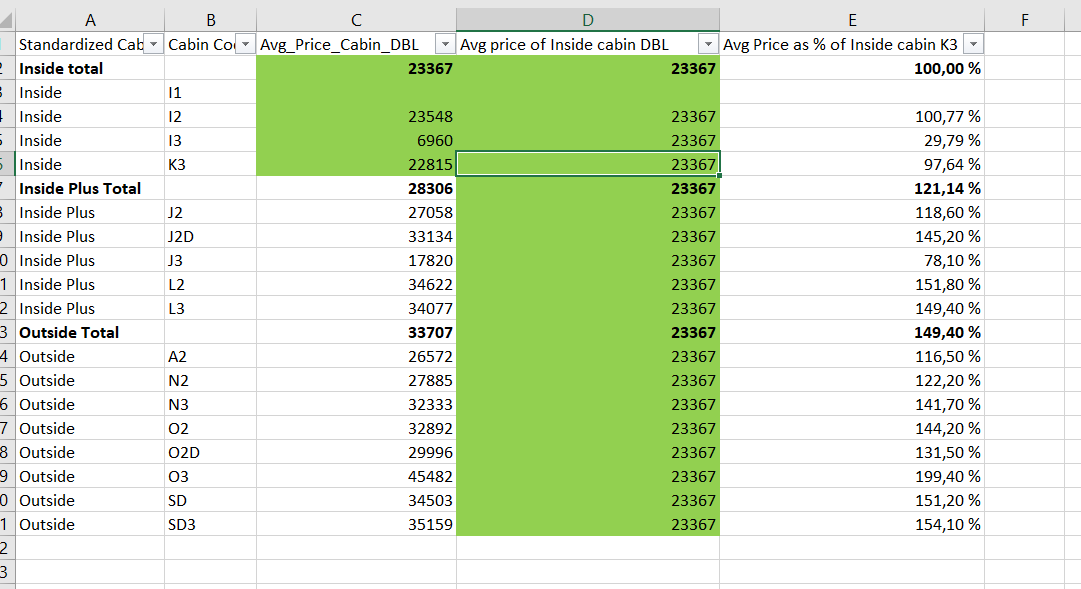Select column F header
The image size is (1081, 589).
click(1025, 20)
